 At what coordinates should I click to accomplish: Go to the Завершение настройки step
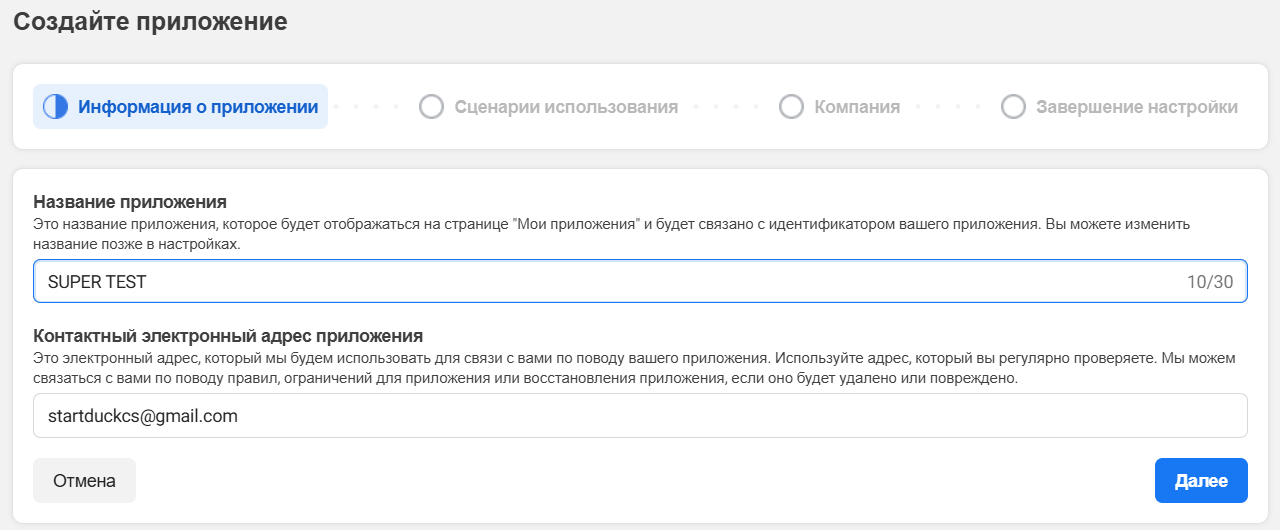pos(1120,107)
